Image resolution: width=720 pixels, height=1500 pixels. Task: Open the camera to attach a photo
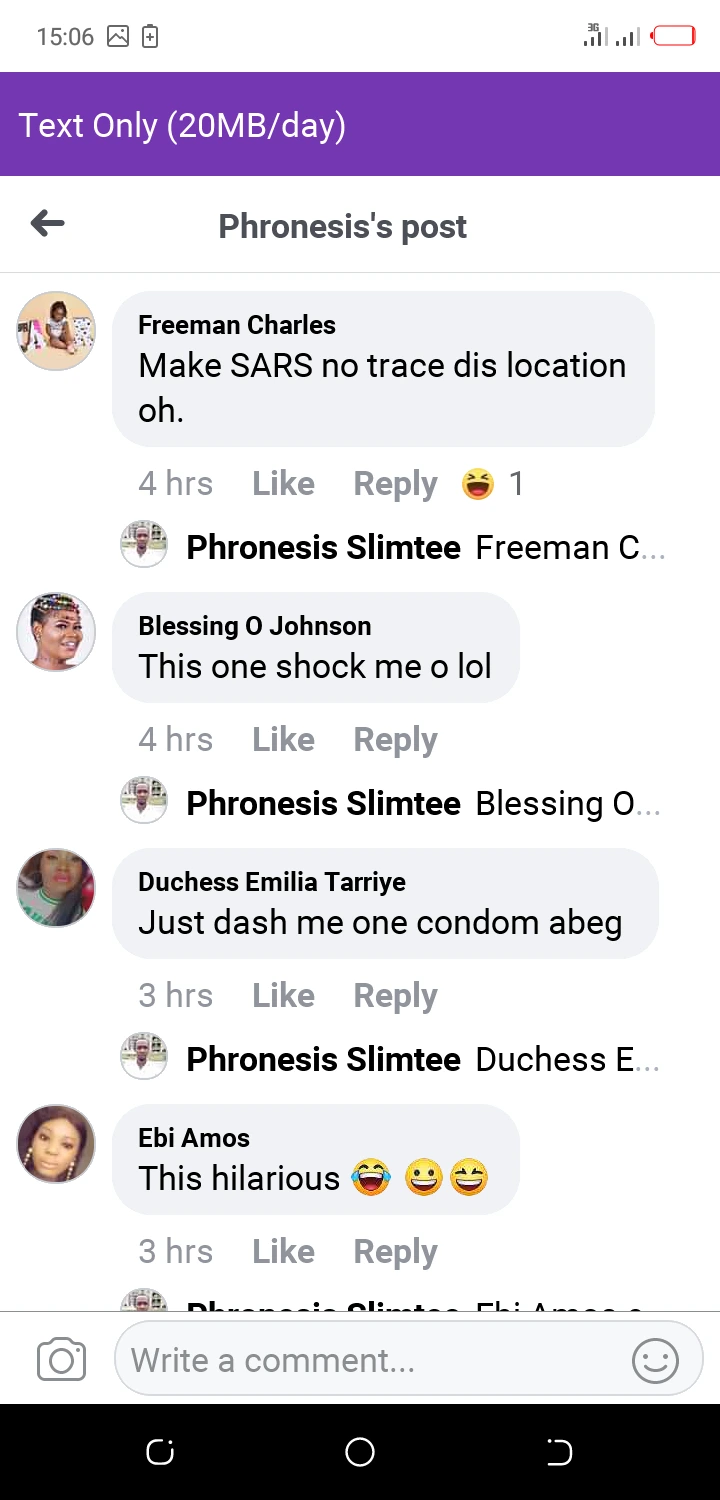point(61,1360)
